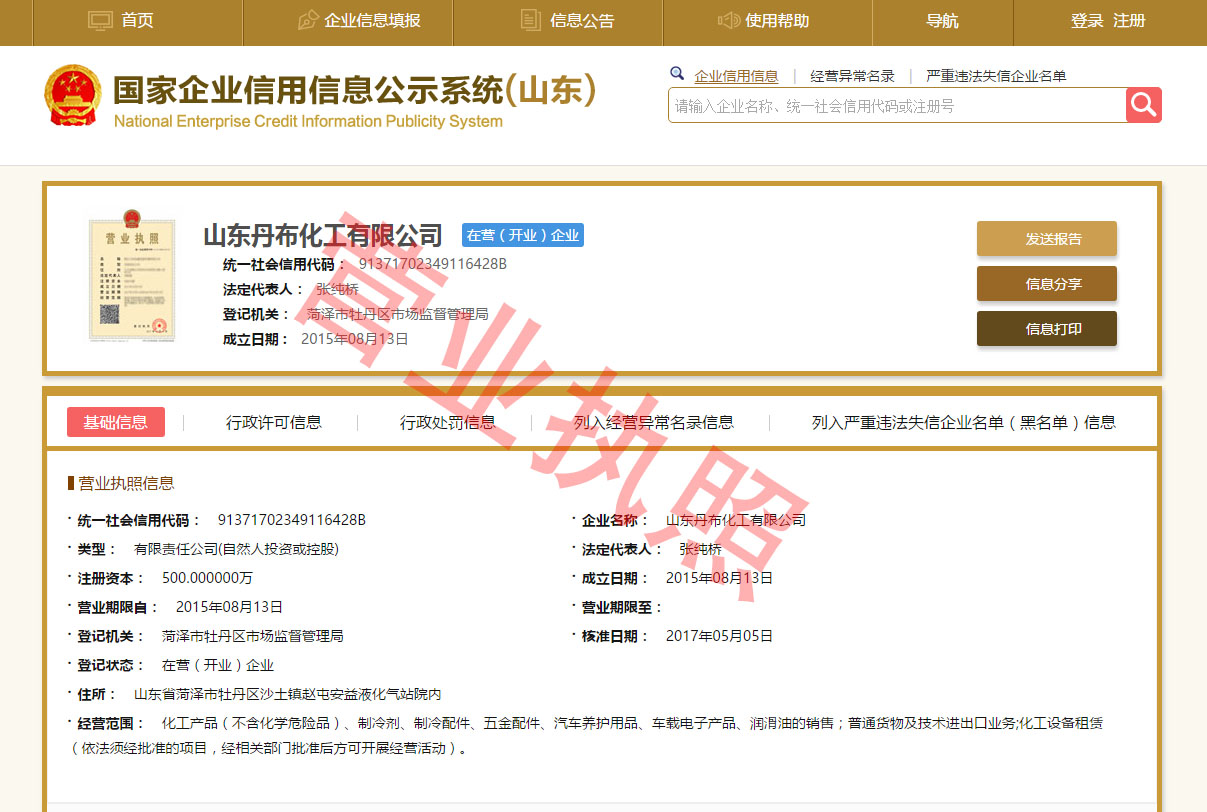Viewport: 1207px width, 812px height.
Task: Click the address text 山东省菏泽市牡丹区沙土镇
Action: pos(219,694)
